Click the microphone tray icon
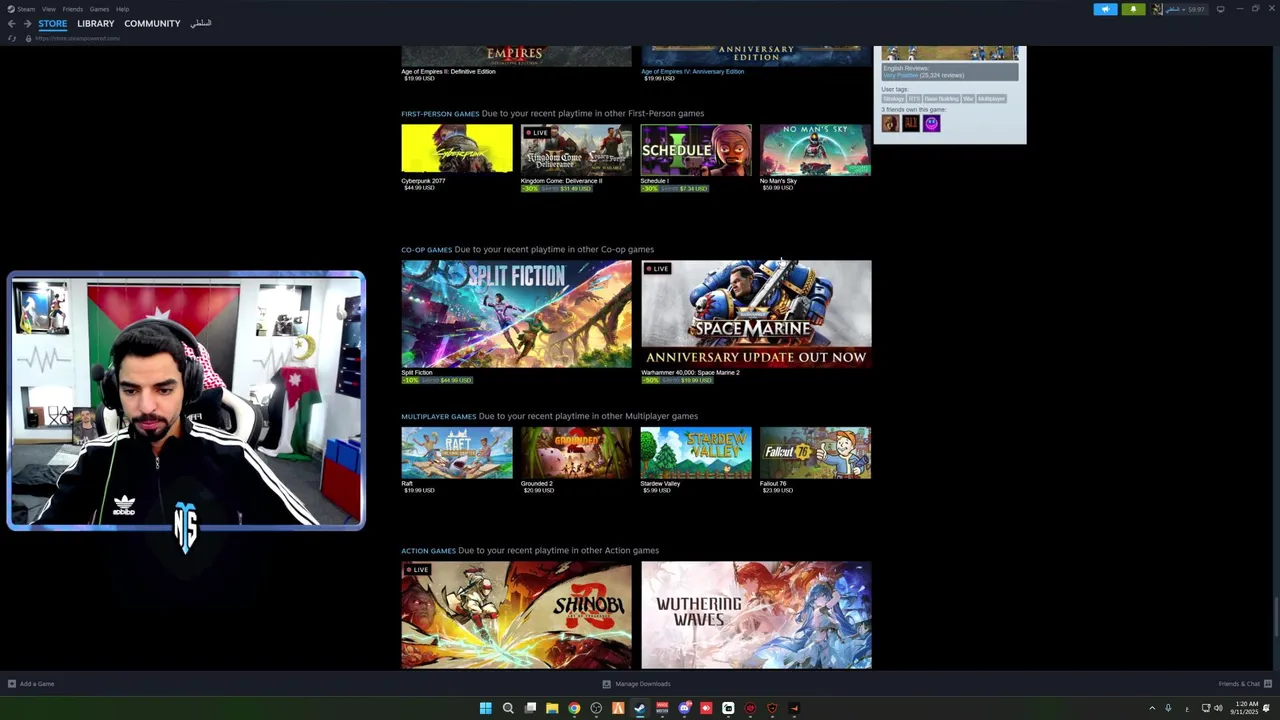Viewport: 1280px width, 720px height. [x=1168, y=708]
